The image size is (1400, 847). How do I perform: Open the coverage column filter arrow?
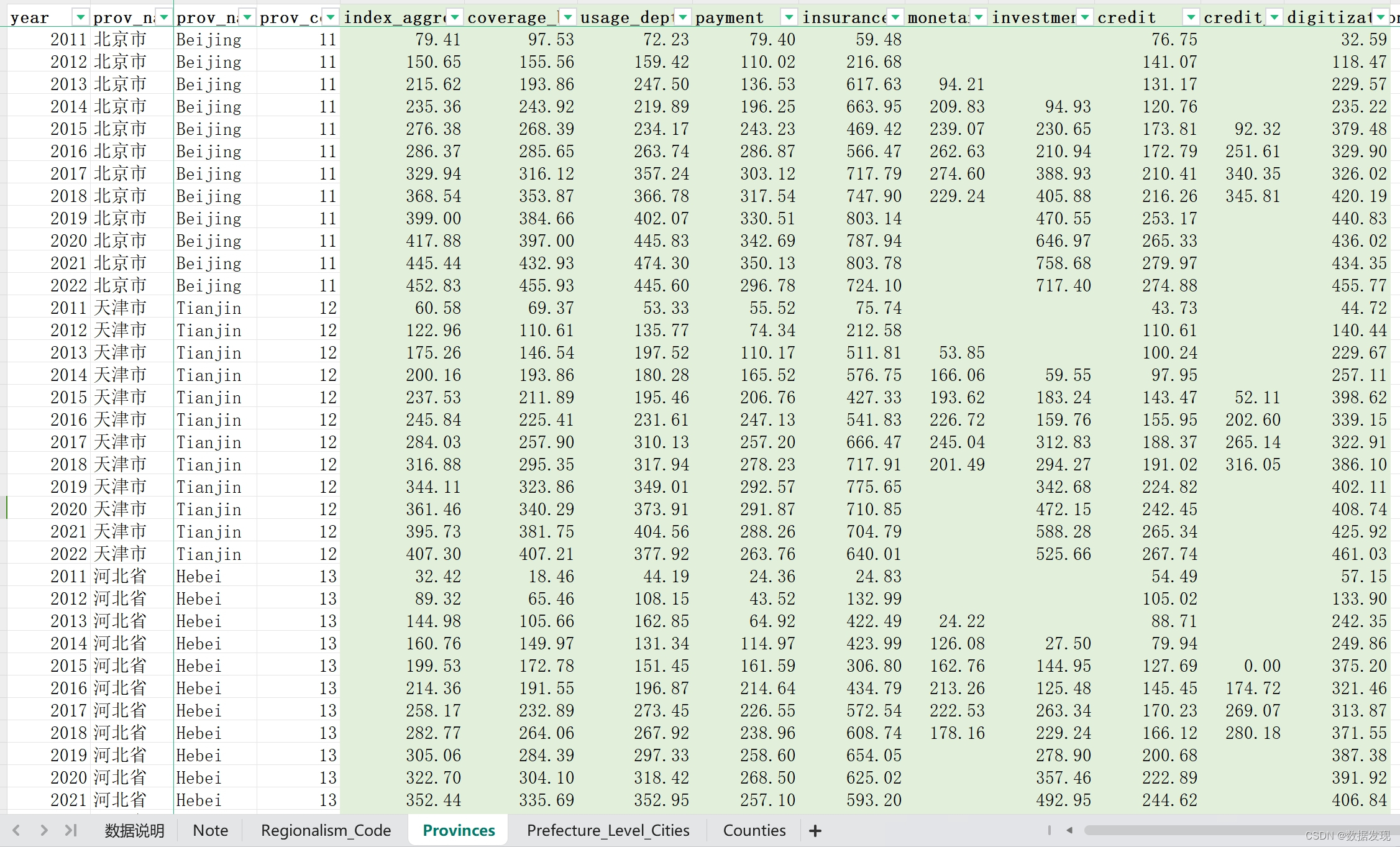[567, 17]
